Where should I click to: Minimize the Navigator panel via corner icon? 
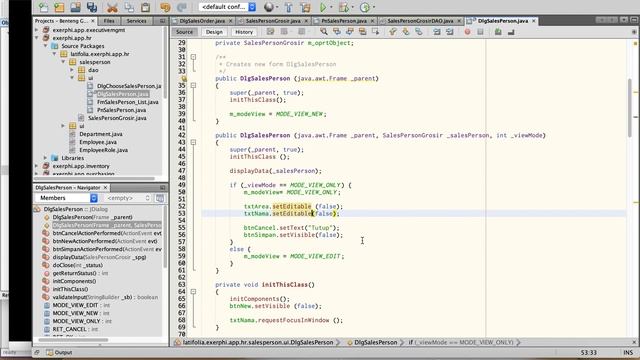pos(162,187)
